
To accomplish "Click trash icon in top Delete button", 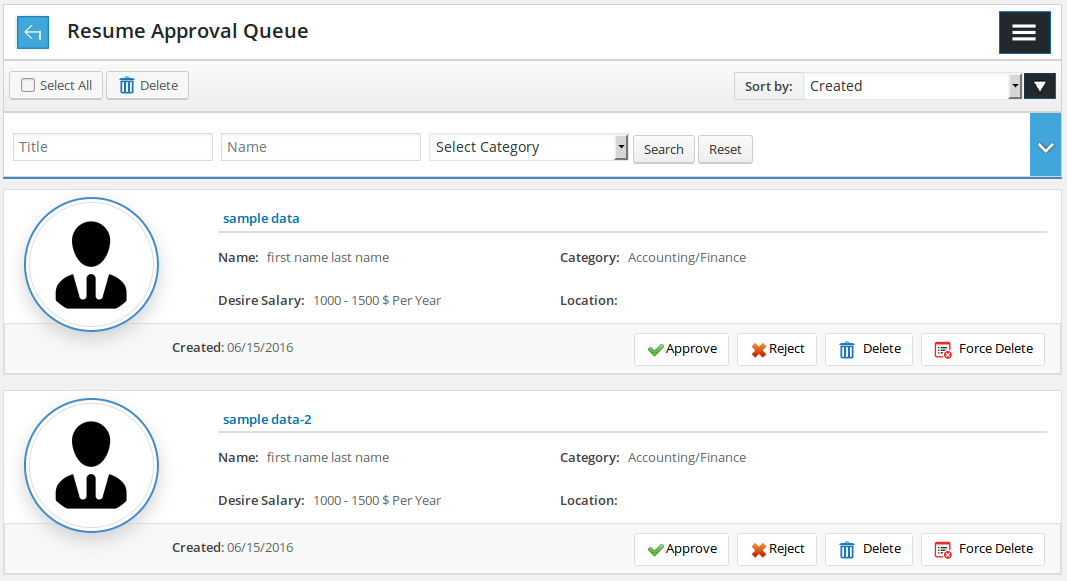I will click(x=127, y=86).
